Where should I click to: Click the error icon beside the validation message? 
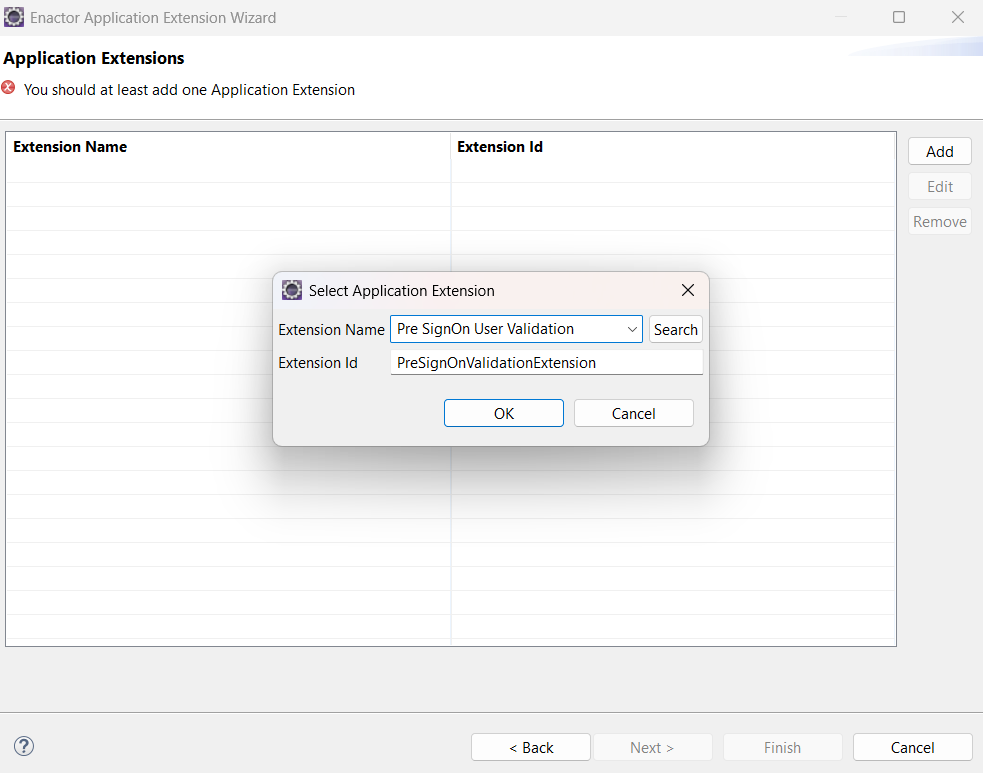coord(10,88)
